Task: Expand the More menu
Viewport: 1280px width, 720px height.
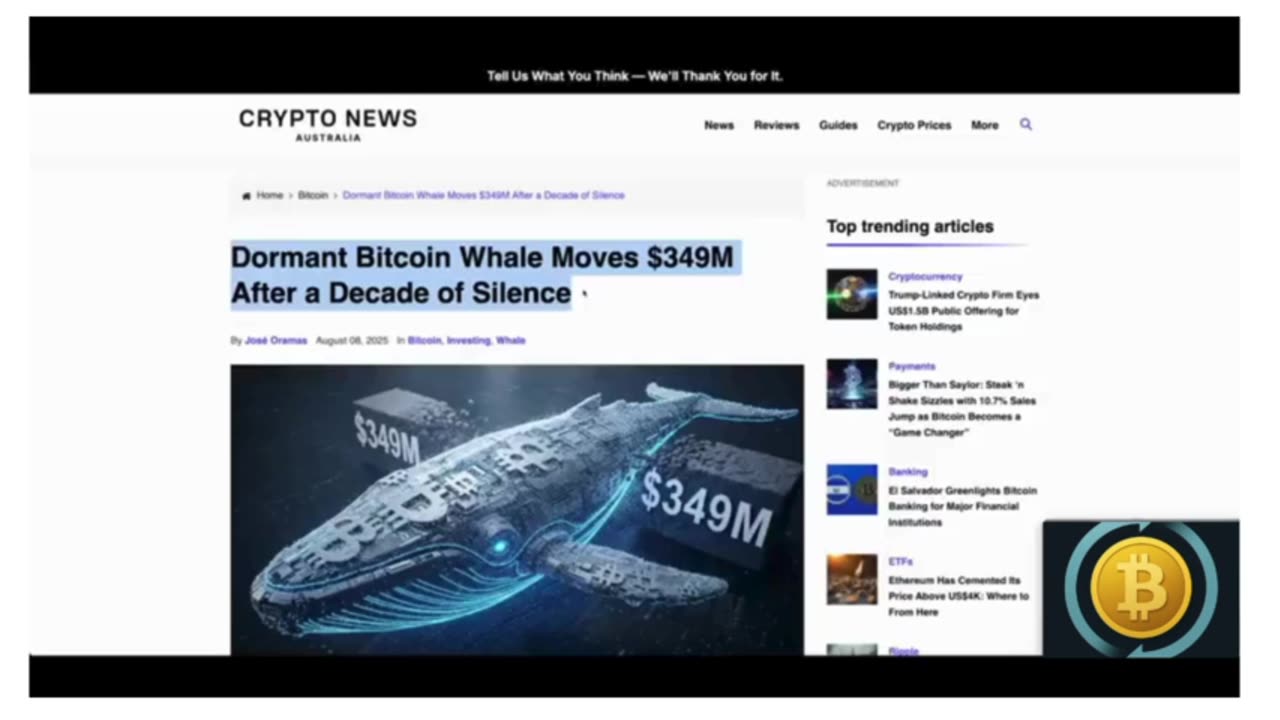Action: pos(985,125)
